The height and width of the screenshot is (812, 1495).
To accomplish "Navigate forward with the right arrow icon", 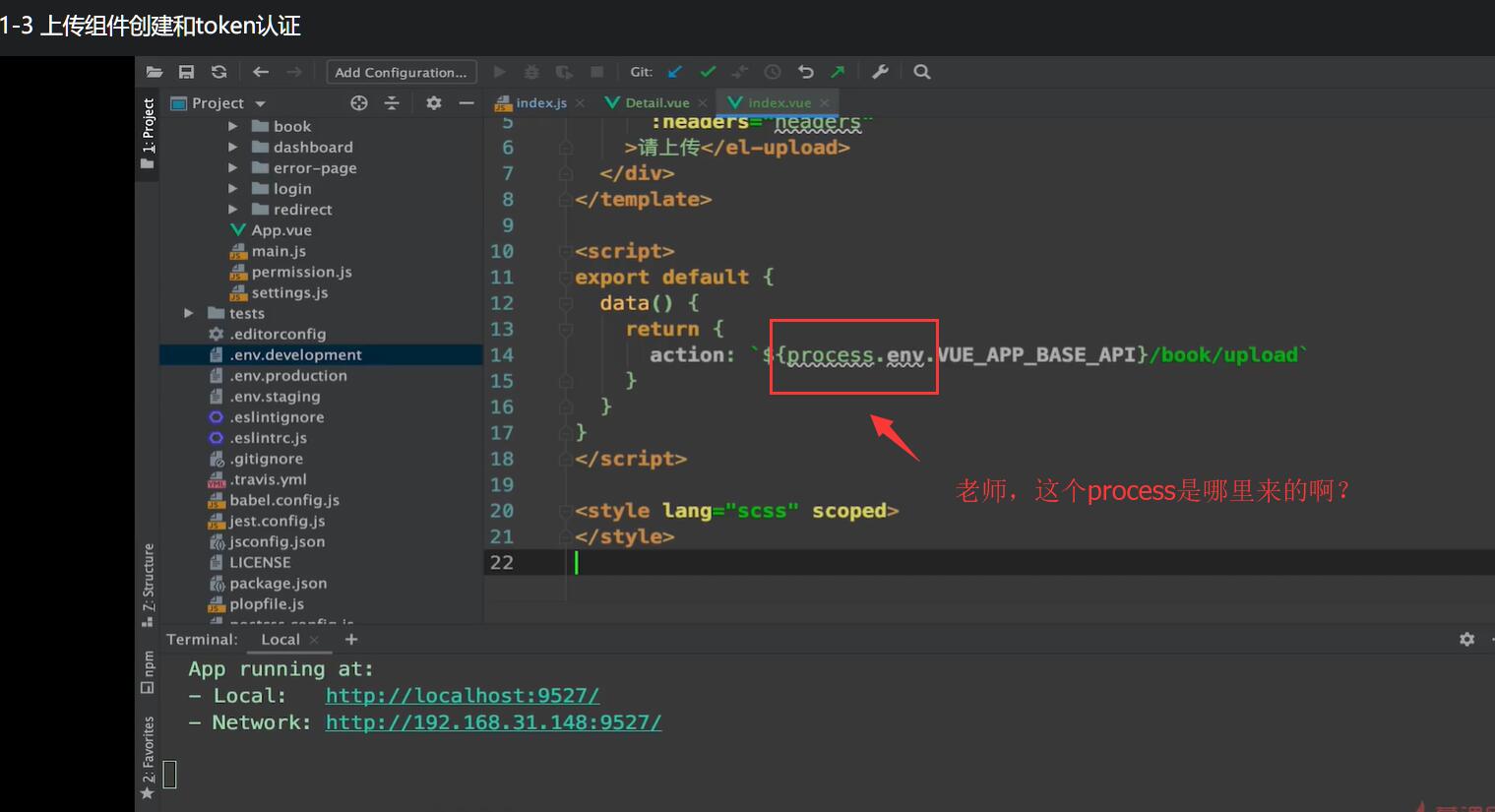I will [x=293, y=72].
